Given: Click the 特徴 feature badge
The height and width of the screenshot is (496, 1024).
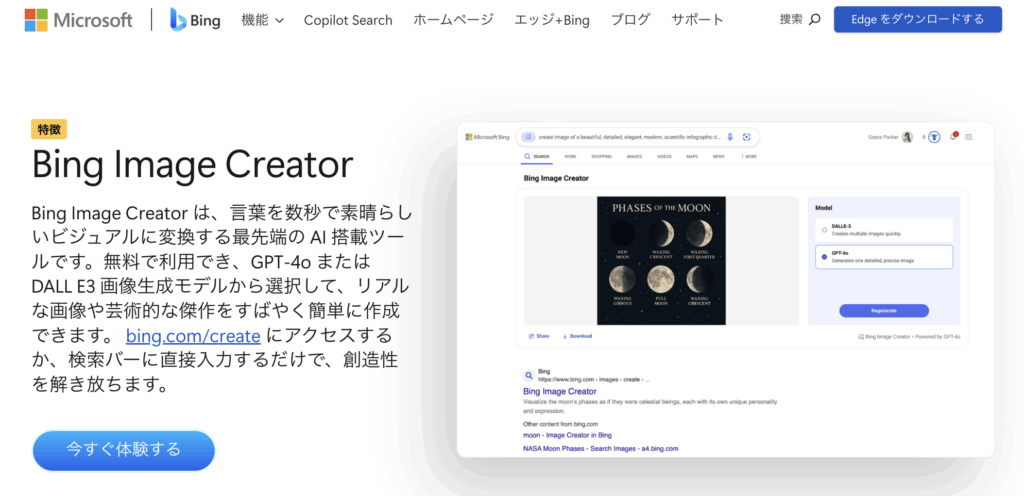Looking at the screenshot, I should click(49, 130).
